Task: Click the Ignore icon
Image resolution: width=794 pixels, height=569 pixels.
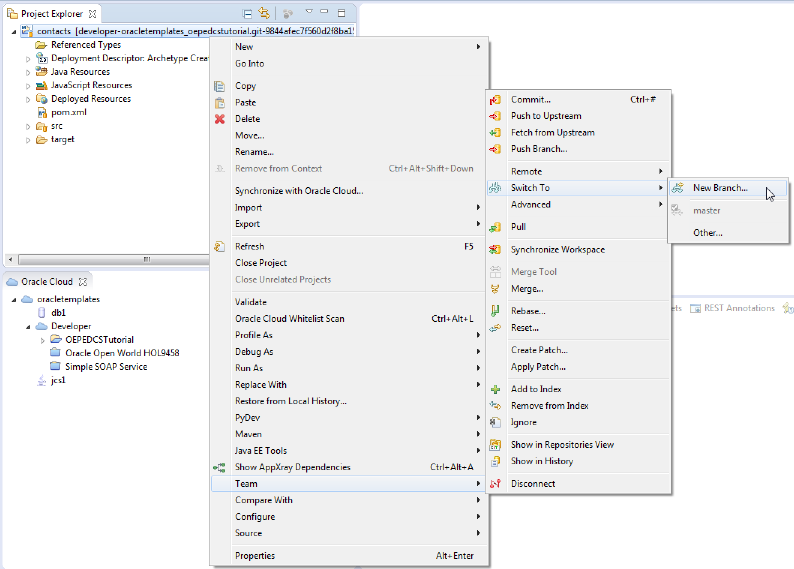Action: [495, 422]
